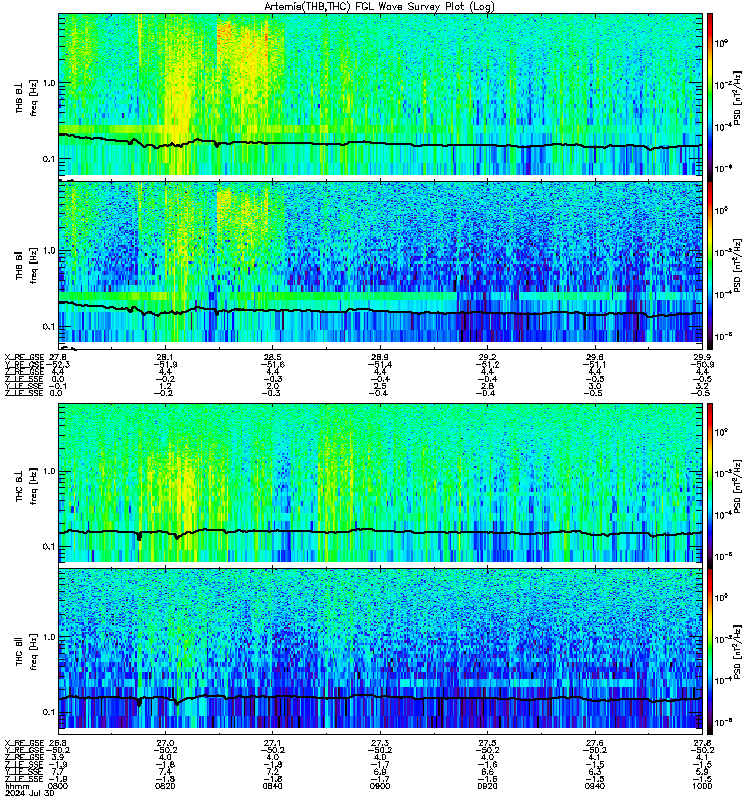Click the THC Y_LE_SSE value 7.4

[165, 772]
